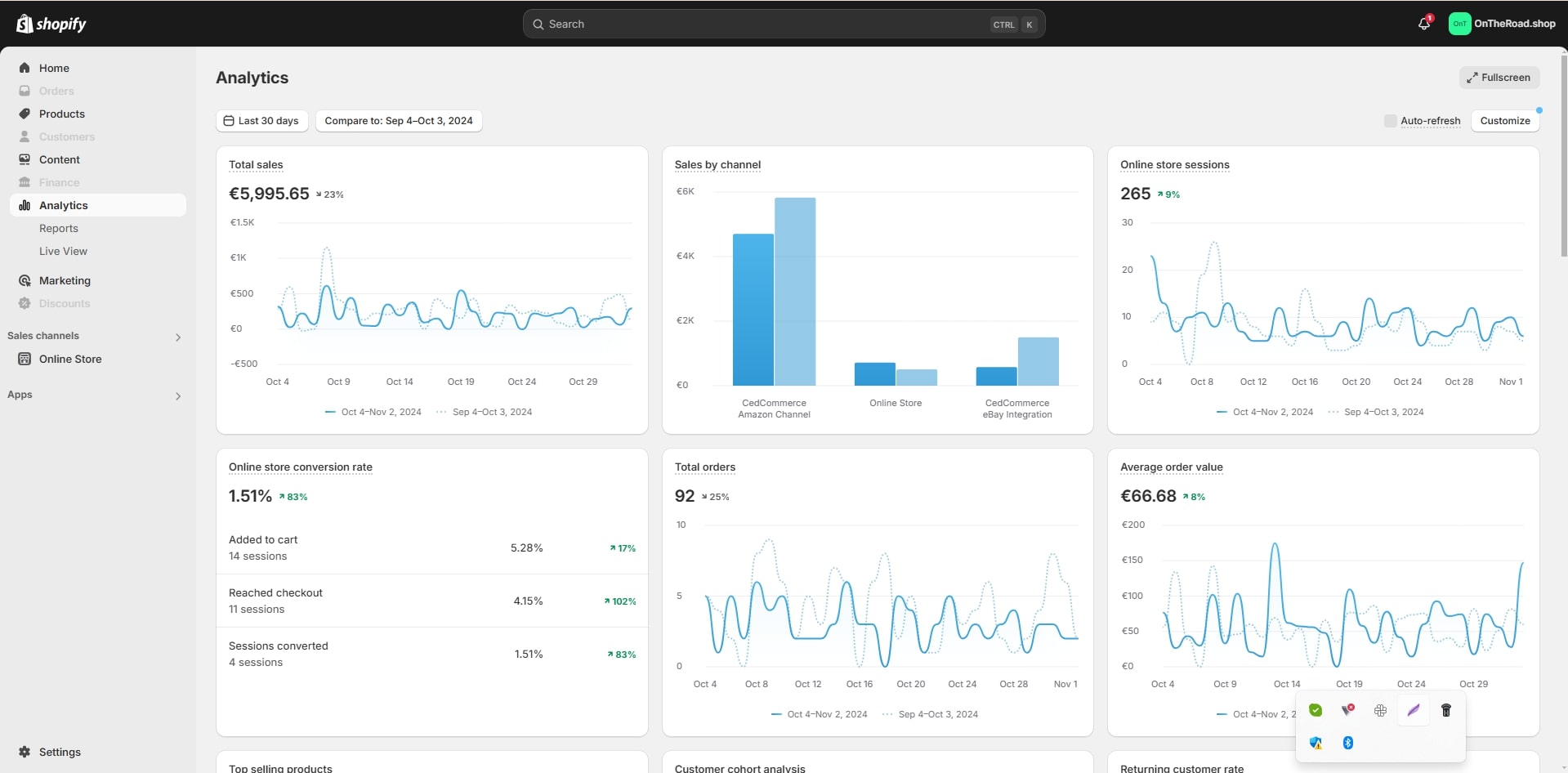Click the Marketing target icon in sidebar
The height and width of the screenshot is (773, 1568).
tap(25, 280)
